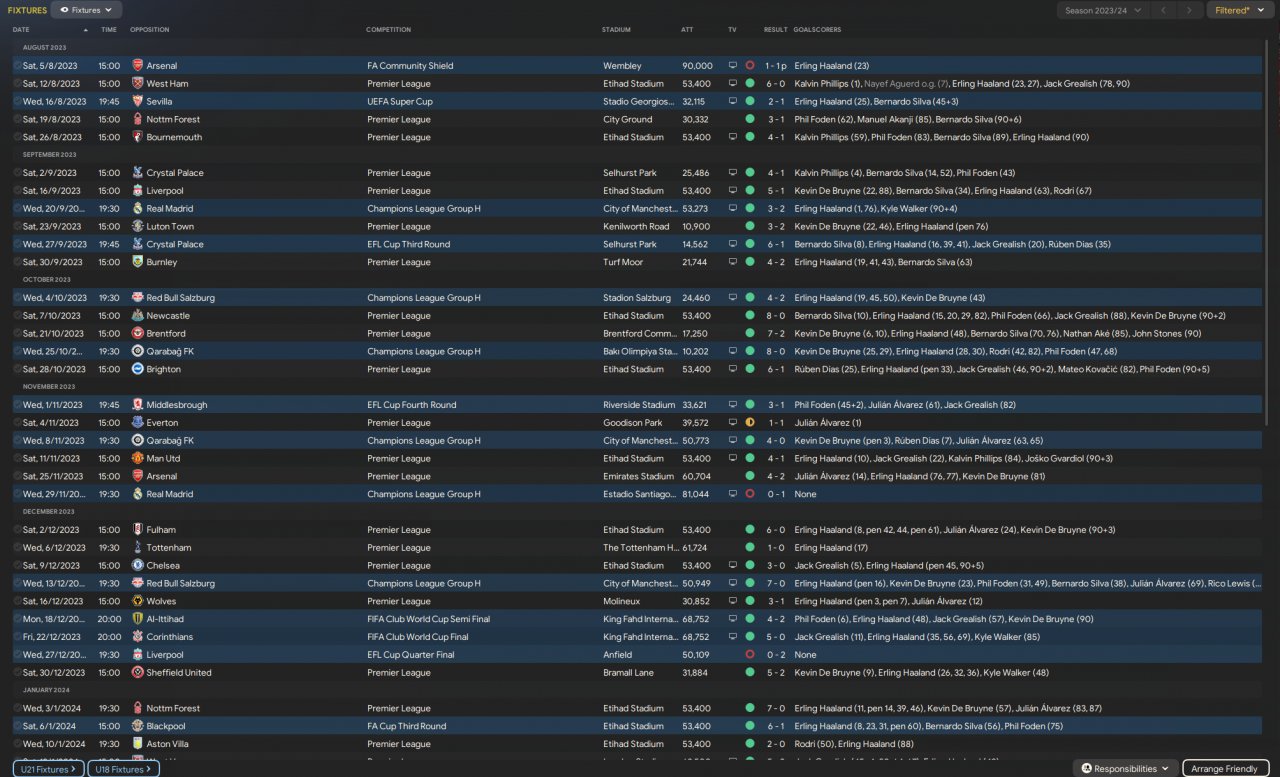Sort by the Result column header
Viewport: 1280px width, 777px height.
pos(775,30)
